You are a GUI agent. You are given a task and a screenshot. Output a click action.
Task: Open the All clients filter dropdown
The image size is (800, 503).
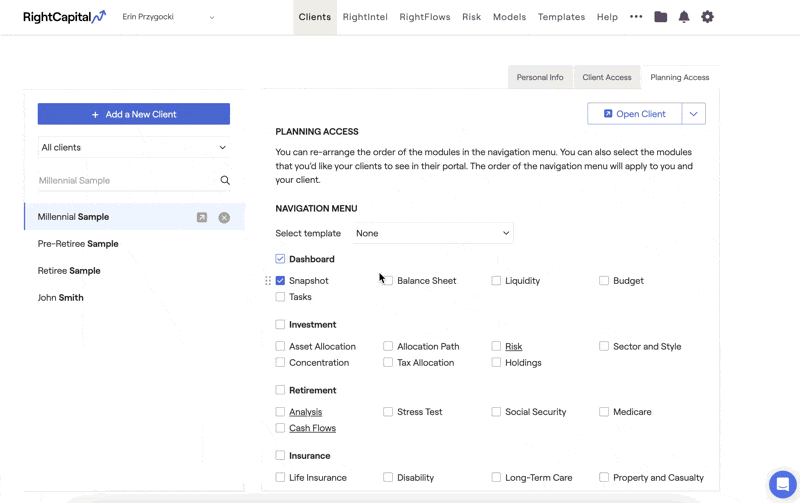click(x=134, y=147)
